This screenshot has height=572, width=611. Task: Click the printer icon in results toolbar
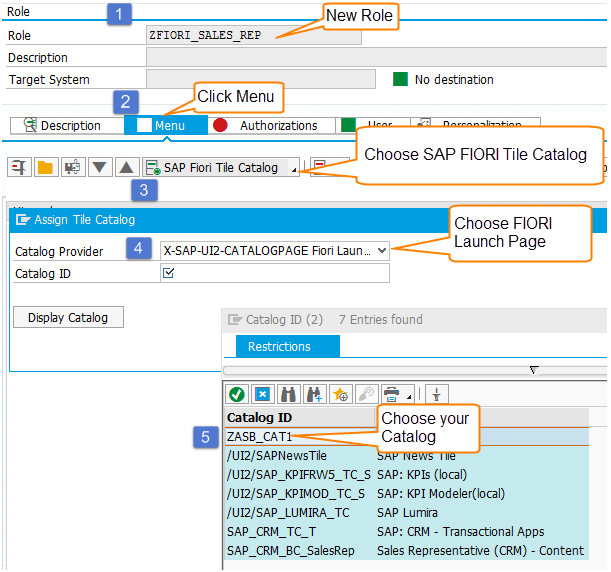(392, 394)
